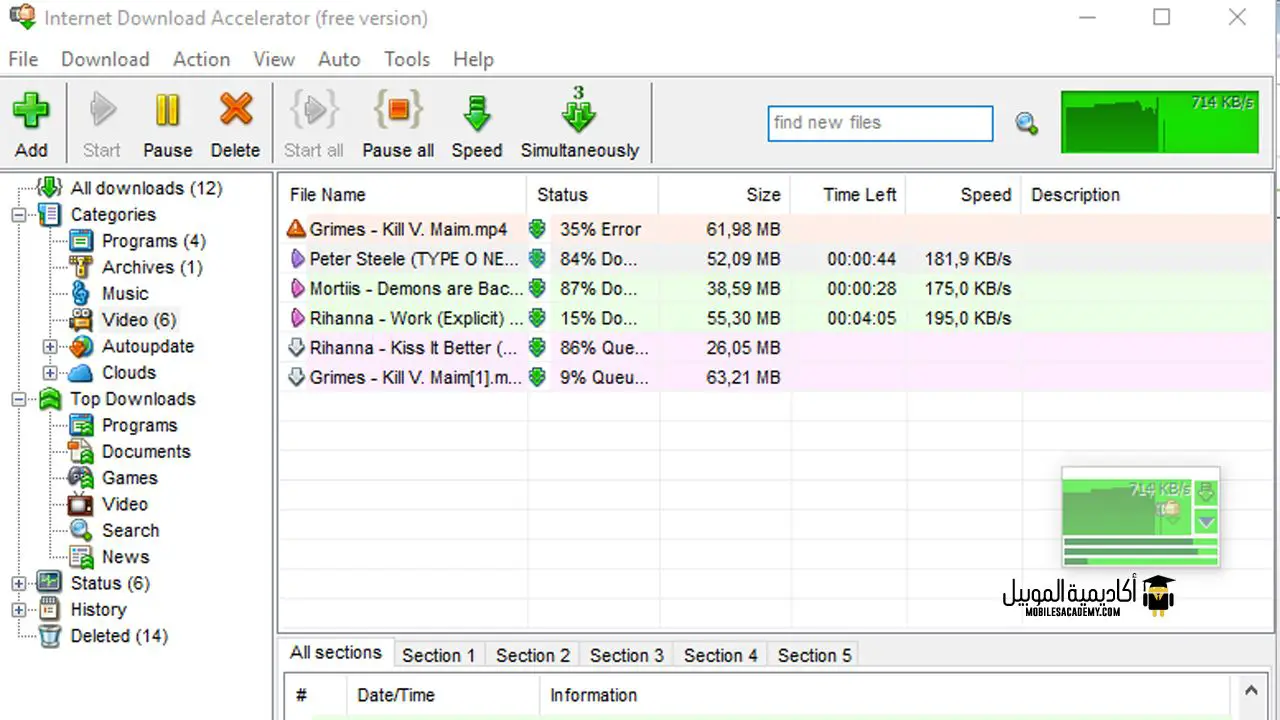1280x720 pixels.
Task: Select Rihanna - Kiss It Better row
Action: (775, 348)
